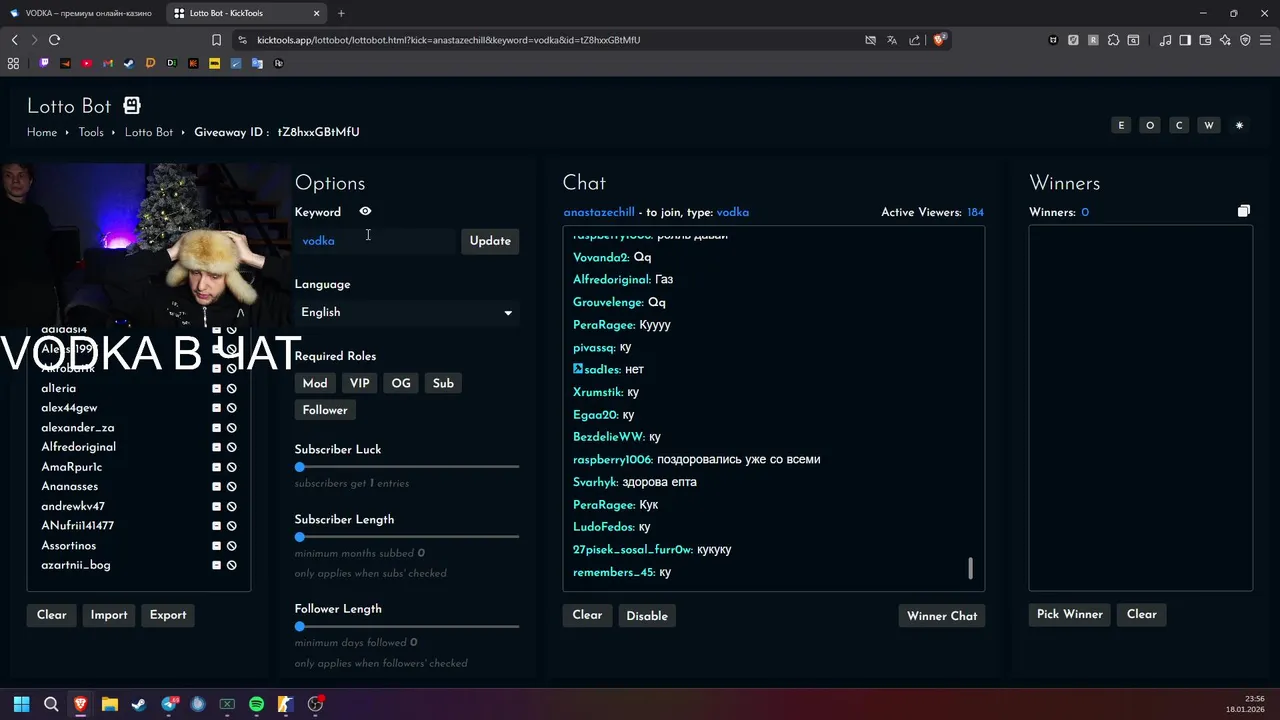This screenshot has width=1280, height=720.
Task: Go to Lotto Bot in breadcrumb
Action: [149, 132]
